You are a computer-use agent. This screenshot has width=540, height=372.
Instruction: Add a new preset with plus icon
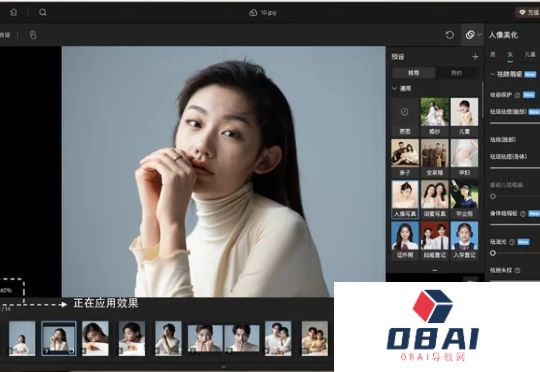coord(475,56)
